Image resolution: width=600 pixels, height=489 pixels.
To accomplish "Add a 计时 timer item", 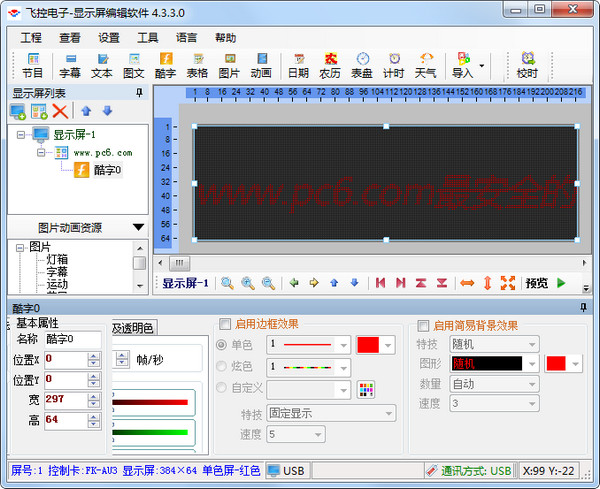I will [394, 65].
